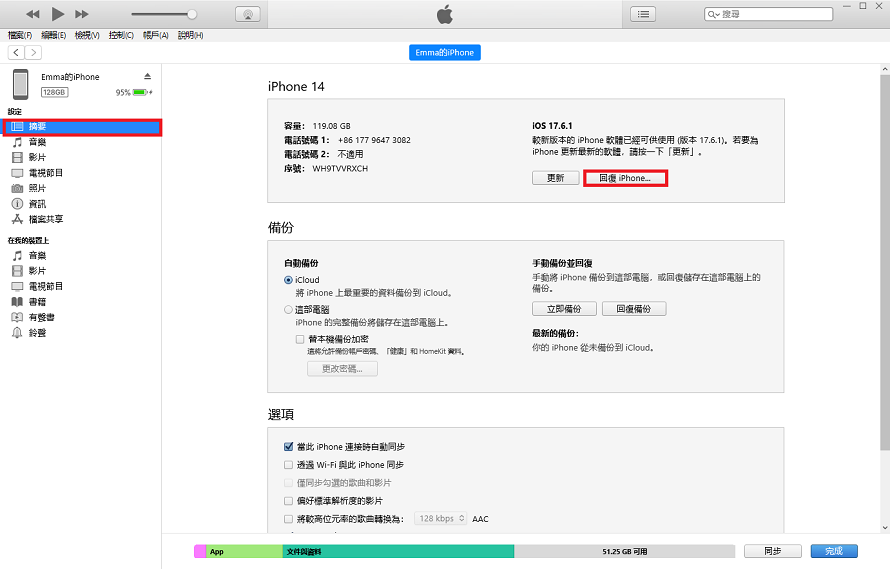The width and height of the screenshot is (890, 569).
Task: Click the play button
Action: point(57,14)
